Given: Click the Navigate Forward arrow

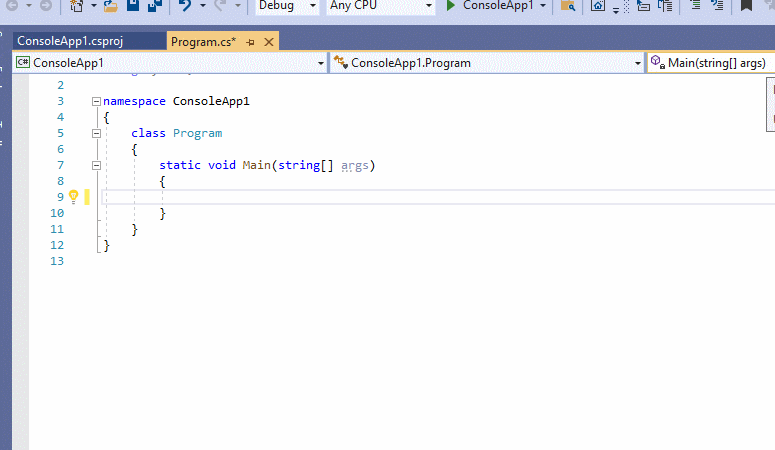Looking at the screenshot, I should click(45, 5).
